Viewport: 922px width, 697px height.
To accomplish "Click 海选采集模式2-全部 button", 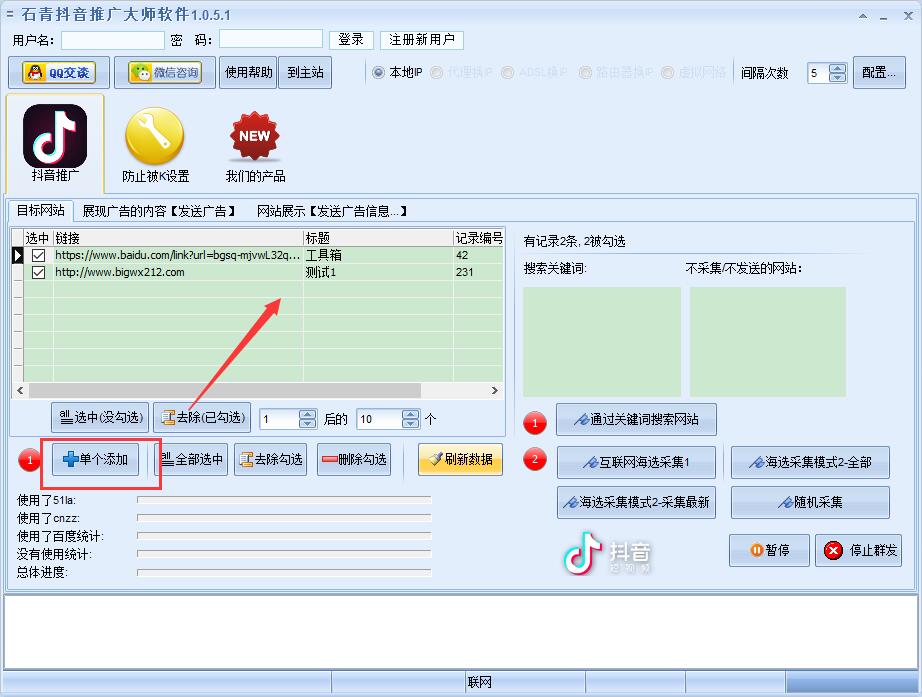I will click(x=810, y=462).
